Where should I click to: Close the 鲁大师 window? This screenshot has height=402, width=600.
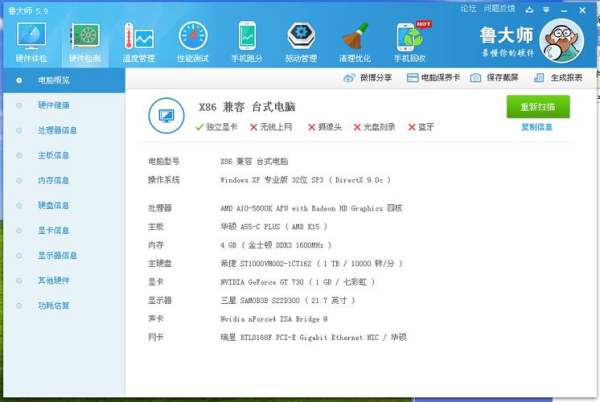[582, 10]
